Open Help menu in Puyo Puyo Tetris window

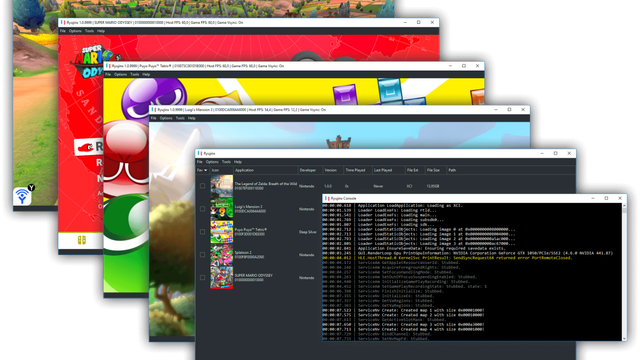[x=146, y=75]
